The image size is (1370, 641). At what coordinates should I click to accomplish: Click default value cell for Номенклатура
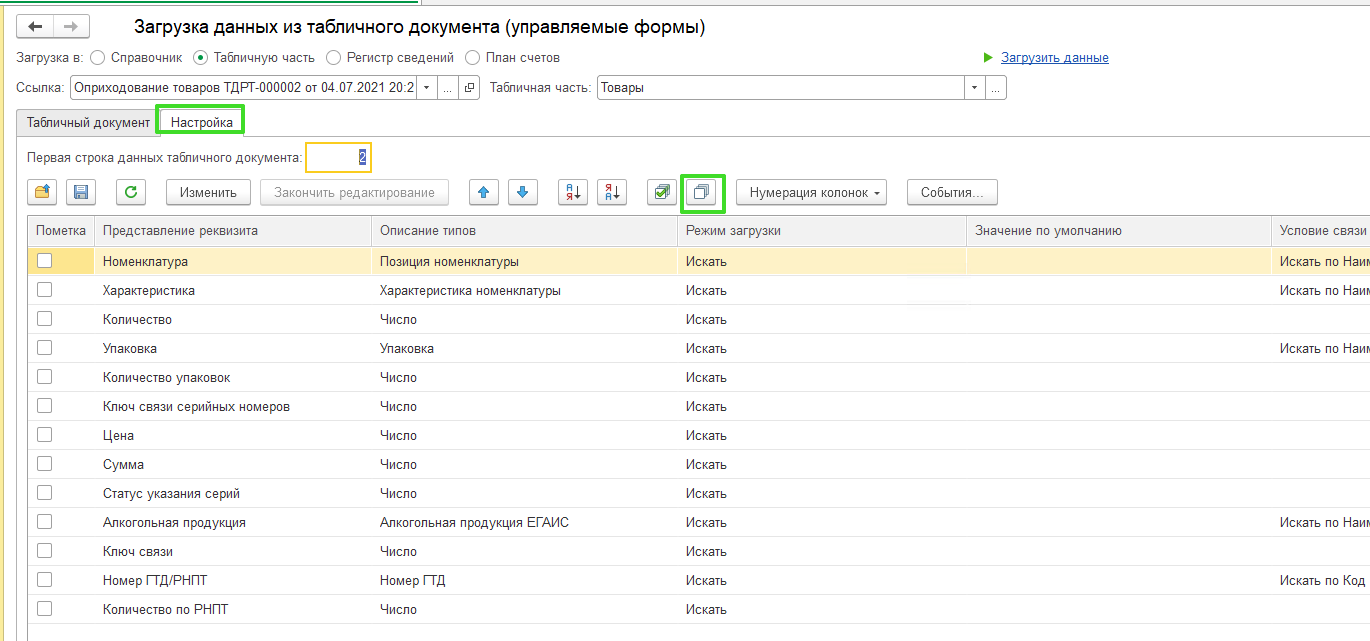[1119, 261]
